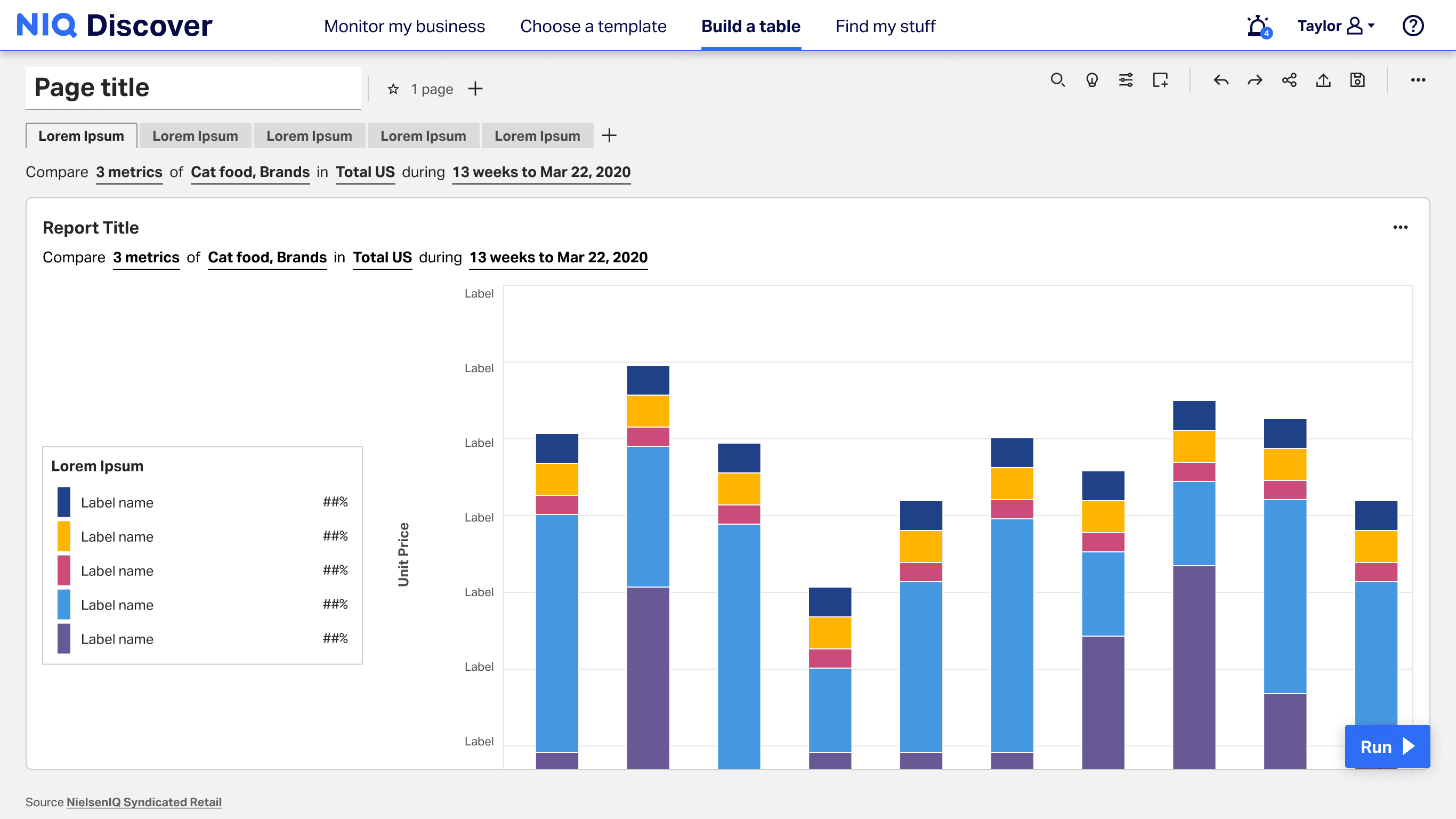Open the notifications bell

[x=1258, y=26]
